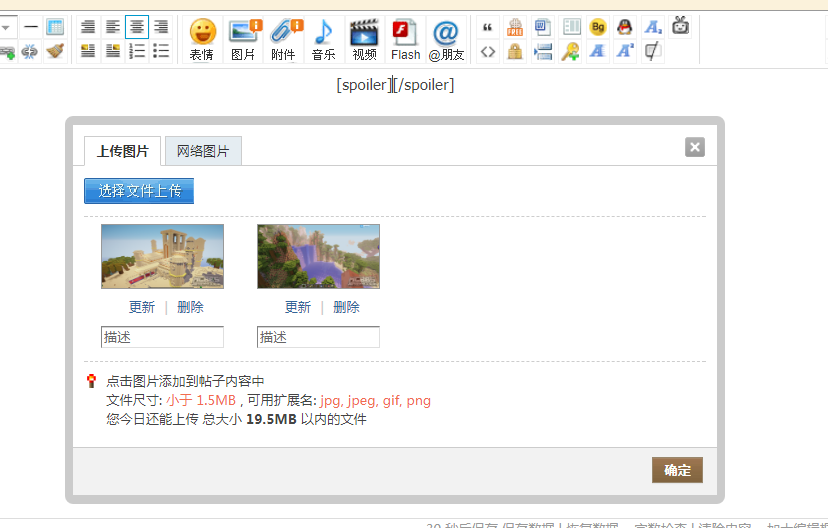Apply subscript text A2 icon

653,26
